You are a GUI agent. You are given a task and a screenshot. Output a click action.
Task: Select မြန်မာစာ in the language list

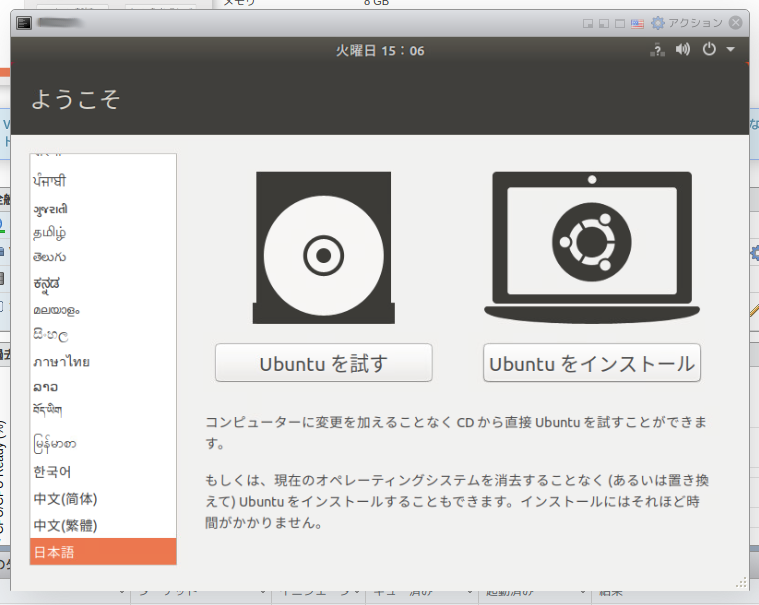click(x=103, y=444)
